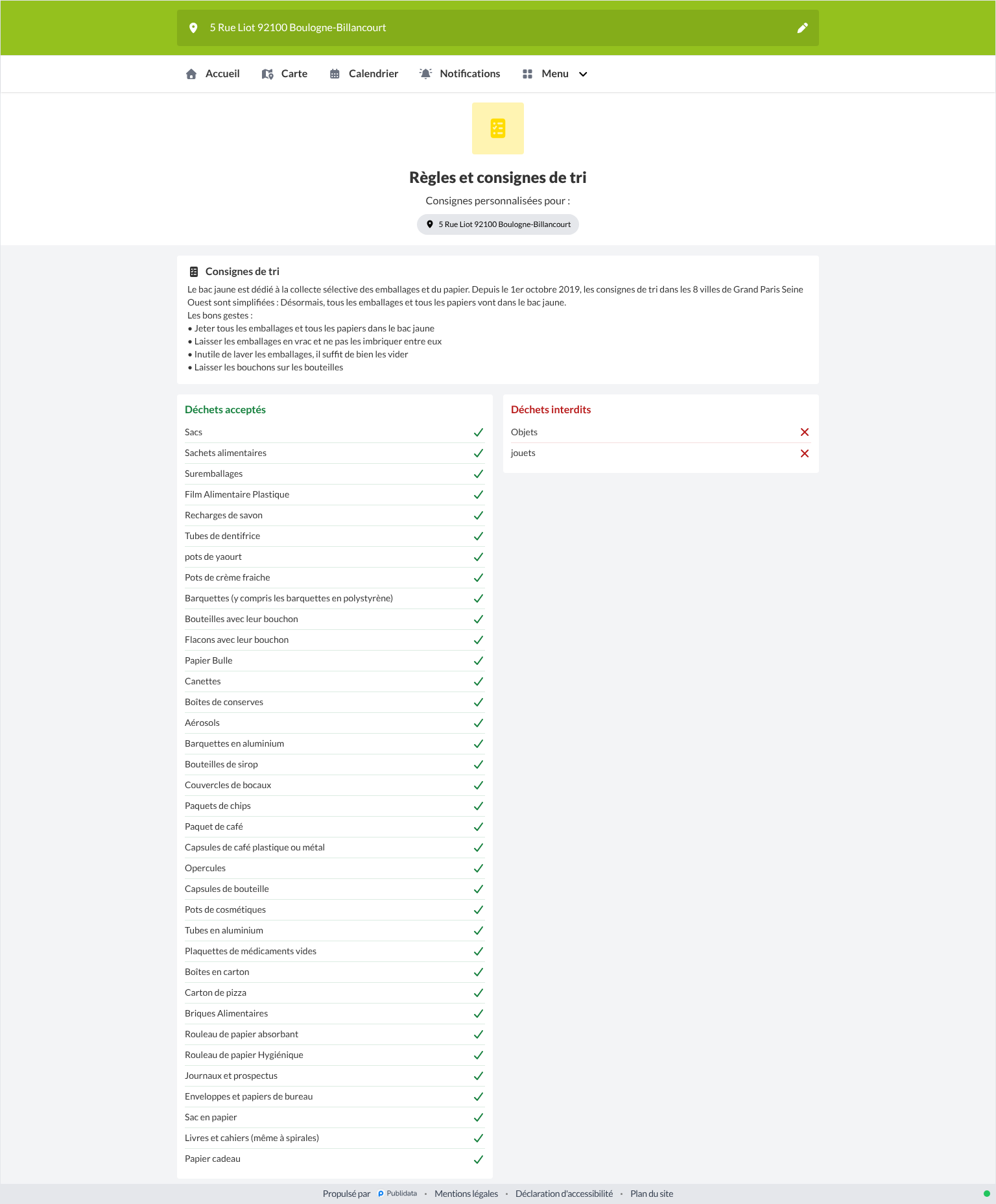Click the Menu grid icon

point(527,74)
